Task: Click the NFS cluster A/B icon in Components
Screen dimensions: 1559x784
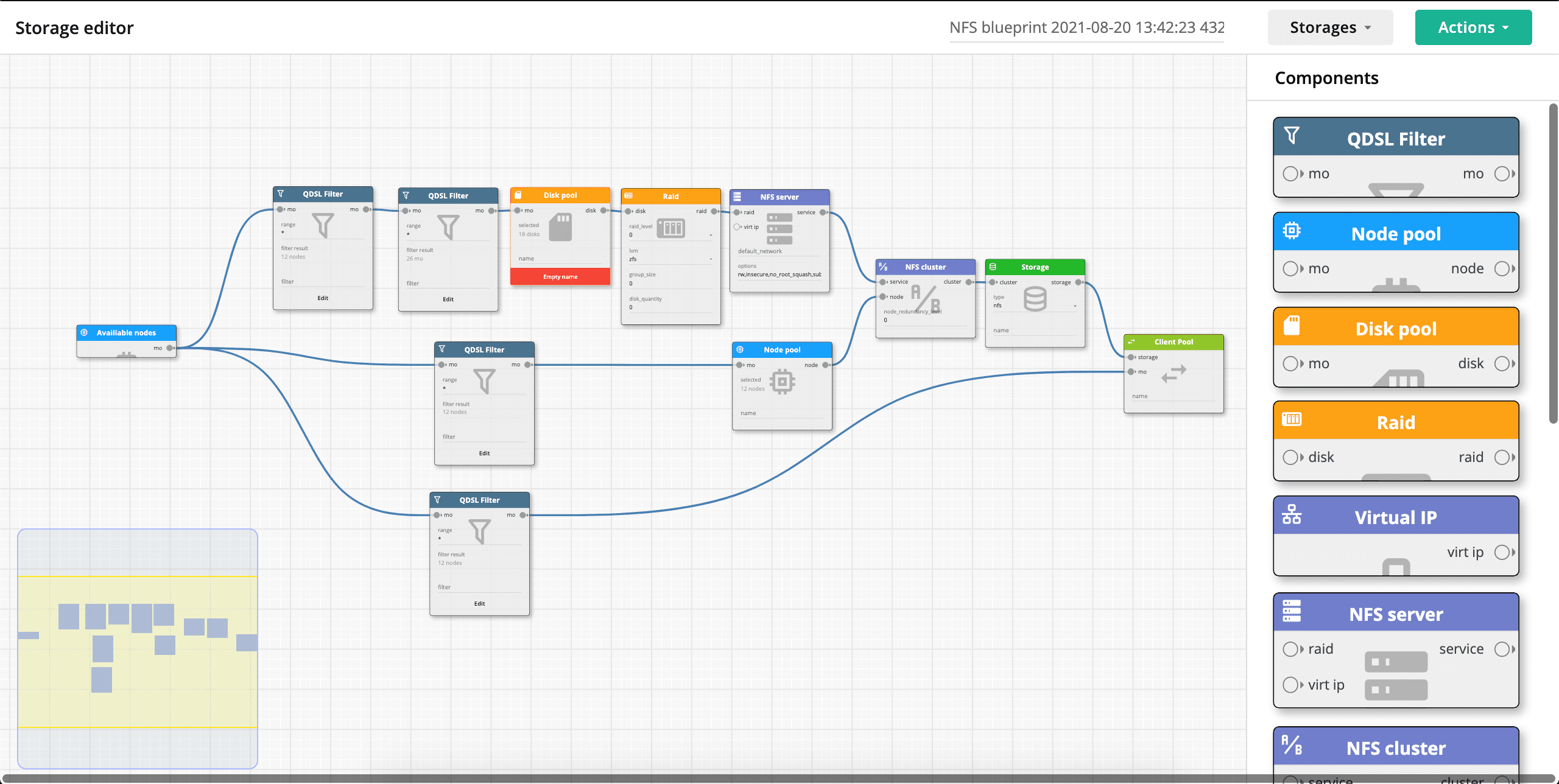Action: coord(1291,745)
